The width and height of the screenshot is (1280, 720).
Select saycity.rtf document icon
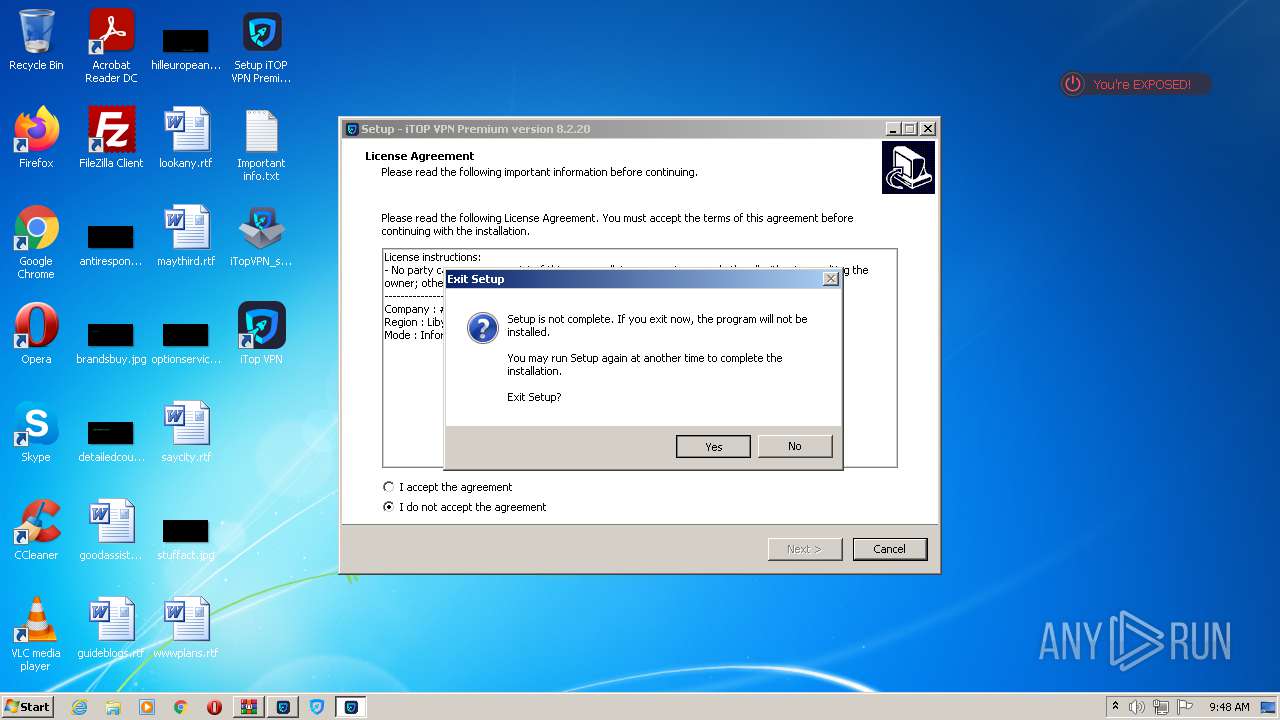click(186, 432)
